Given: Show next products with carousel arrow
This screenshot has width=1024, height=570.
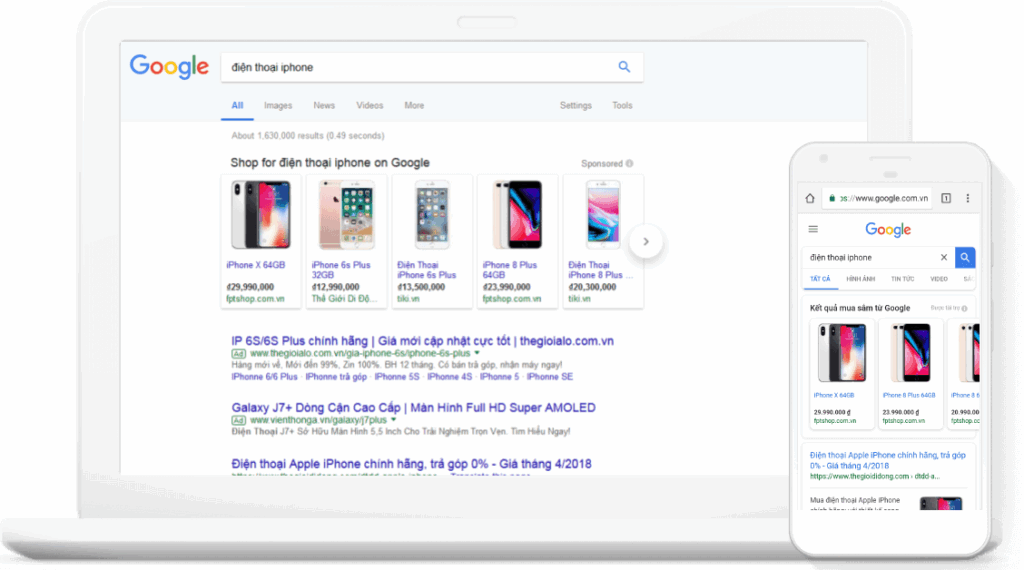Looking at the screenshot, I should 646,241.
